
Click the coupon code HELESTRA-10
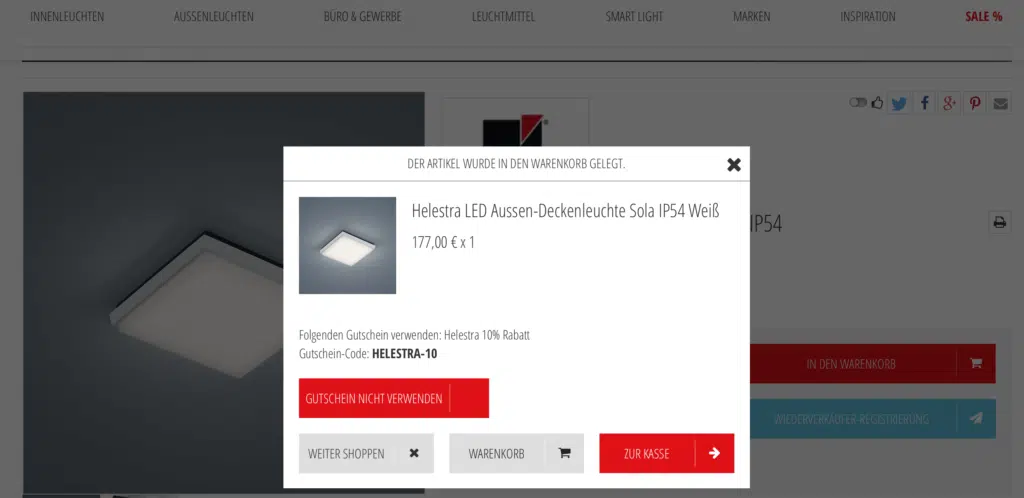[404, 354]
